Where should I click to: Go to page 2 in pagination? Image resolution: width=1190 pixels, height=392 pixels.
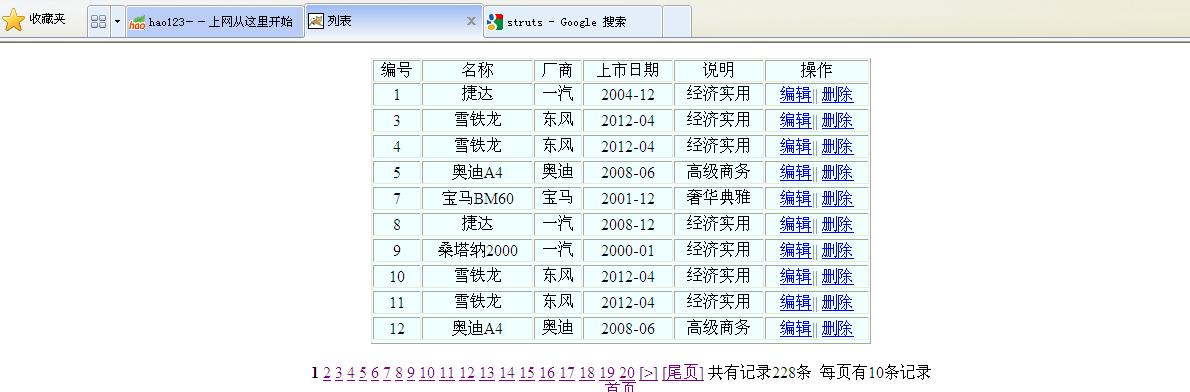(x=326, y=372)
